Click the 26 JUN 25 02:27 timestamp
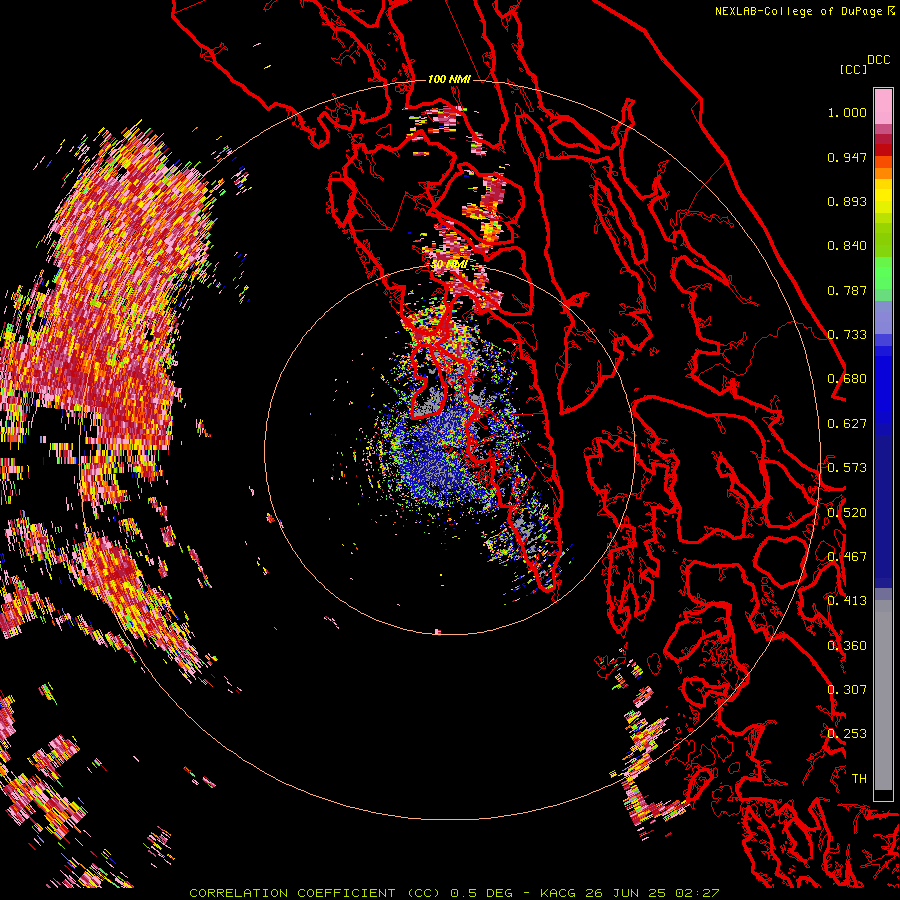Image resolution: width=900 pixels, height=900 pixels. point(652,893)
